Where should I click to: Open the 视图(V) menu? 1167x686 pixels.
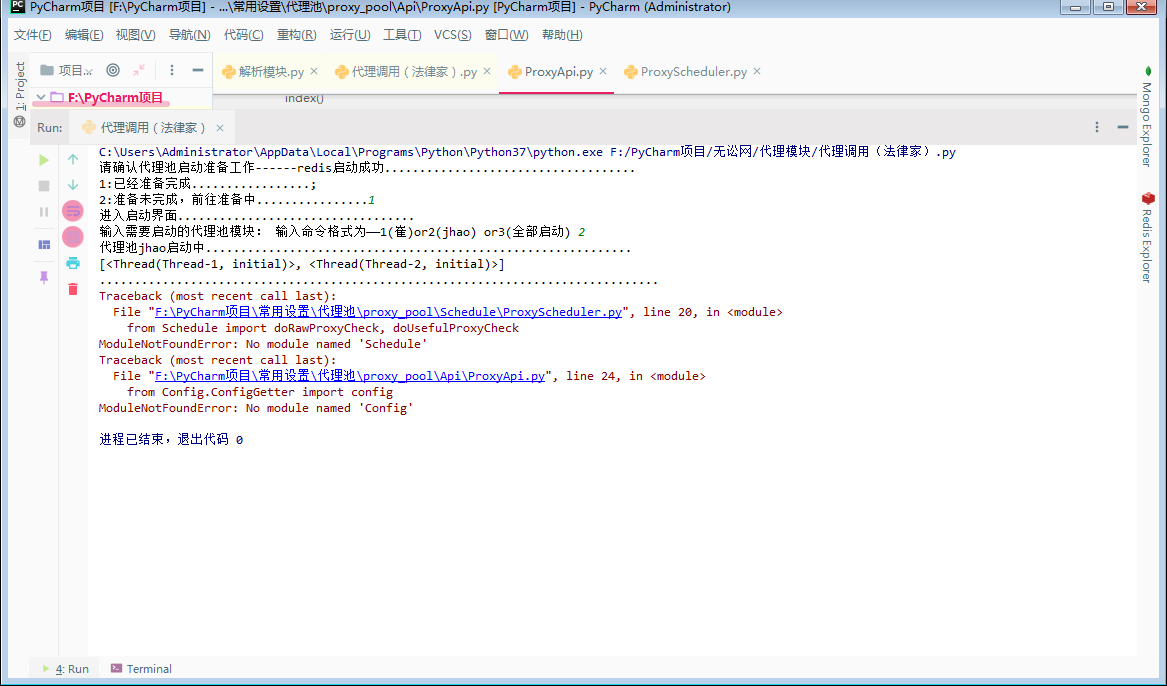point(135,35)
